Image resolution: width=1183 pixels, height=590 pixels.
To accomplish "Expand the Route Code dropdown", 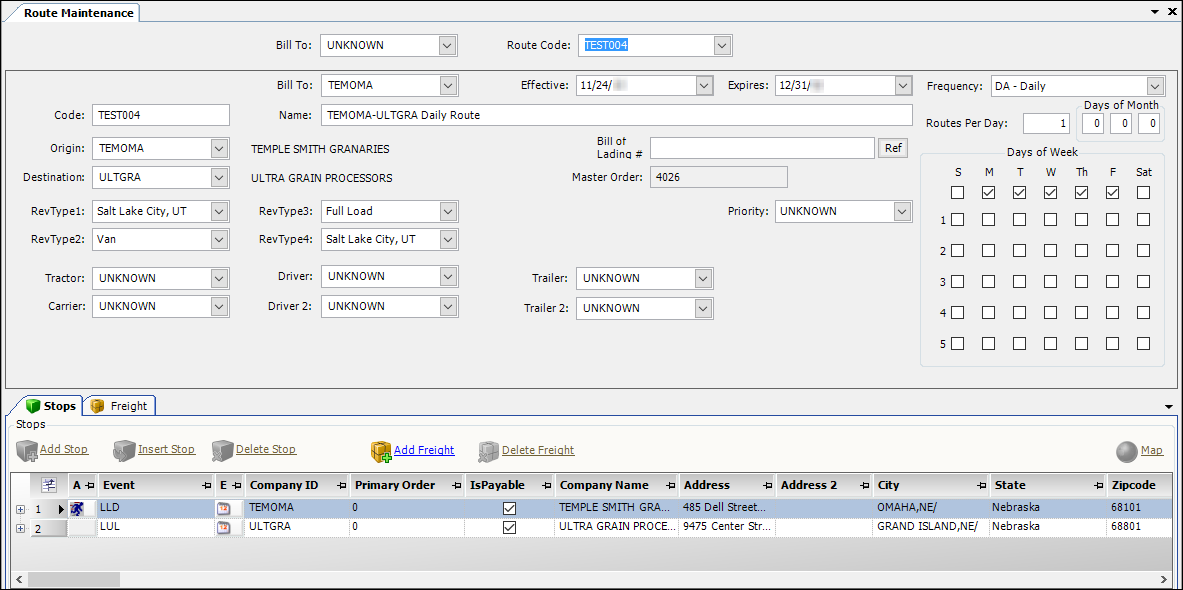I will pos(722,45).
